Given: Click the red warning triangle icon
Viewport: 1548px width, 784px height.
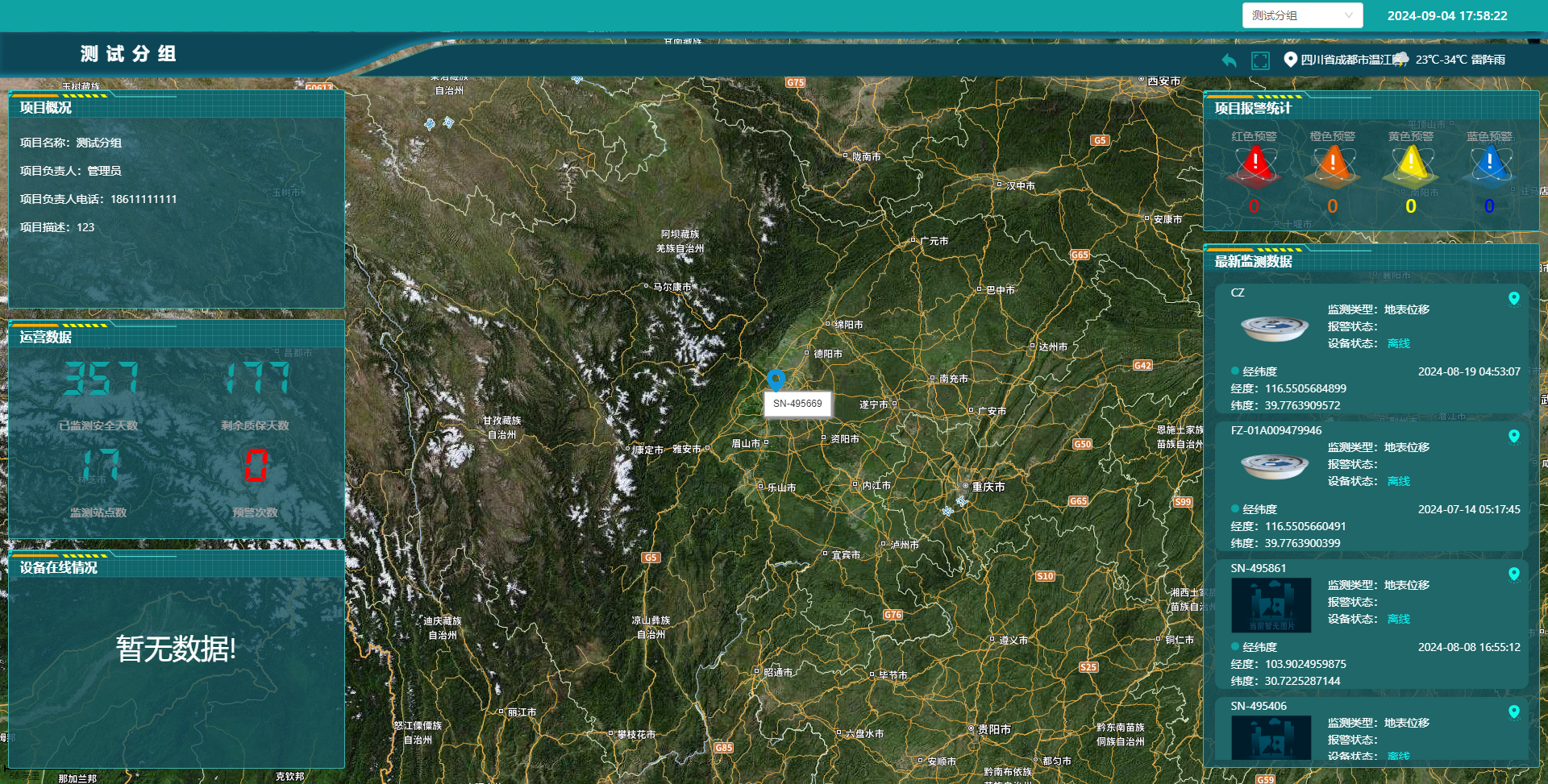Looking at the screenshot, I should point(1255,164).
